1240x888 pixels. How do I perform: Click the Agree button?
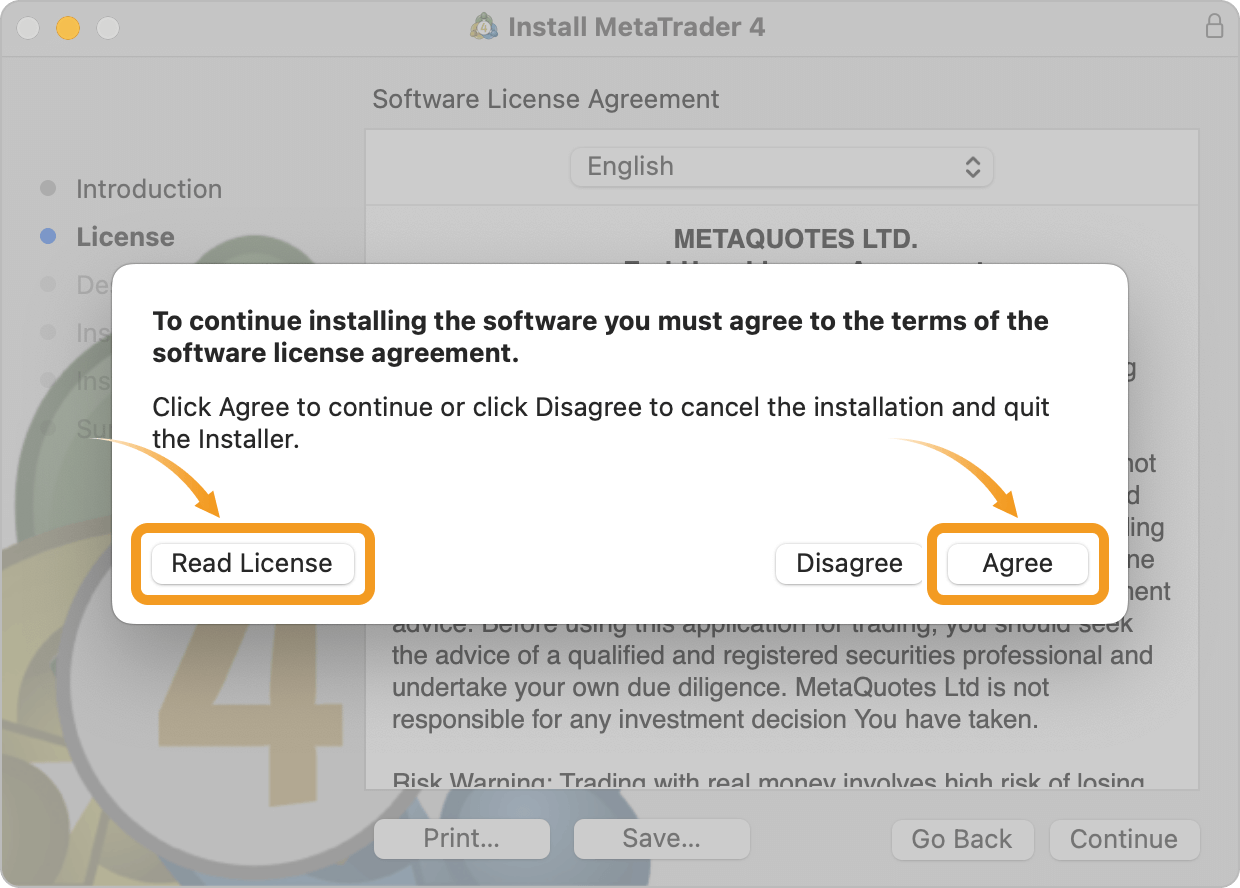coord(1017,563)
